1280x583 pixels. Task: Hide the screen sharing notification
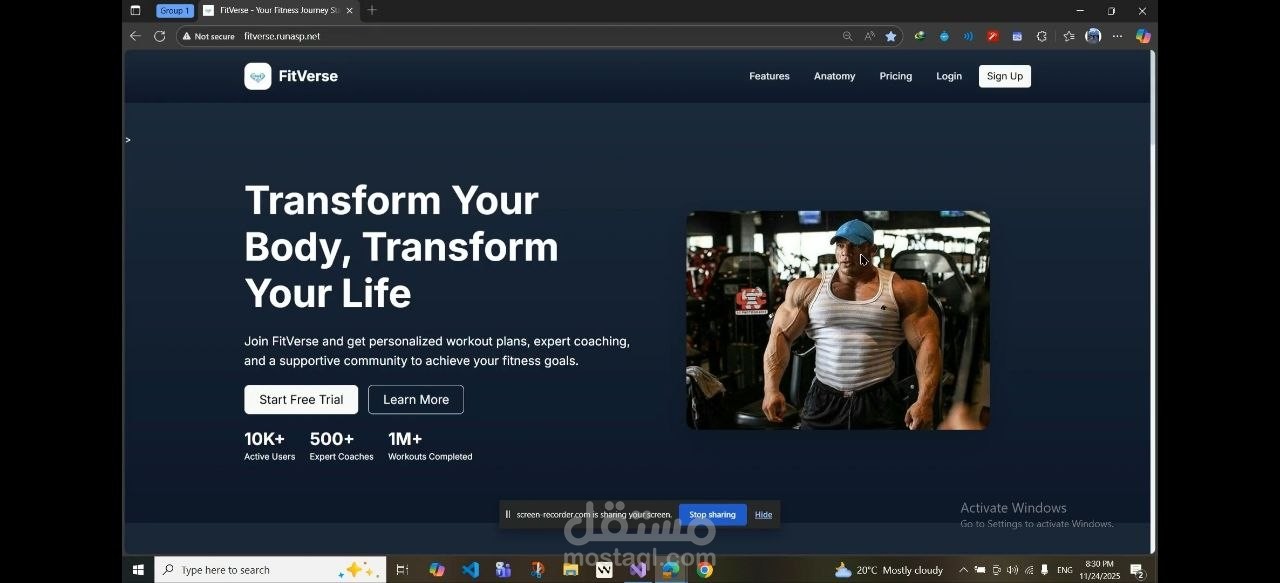click(x=763, y=515)
